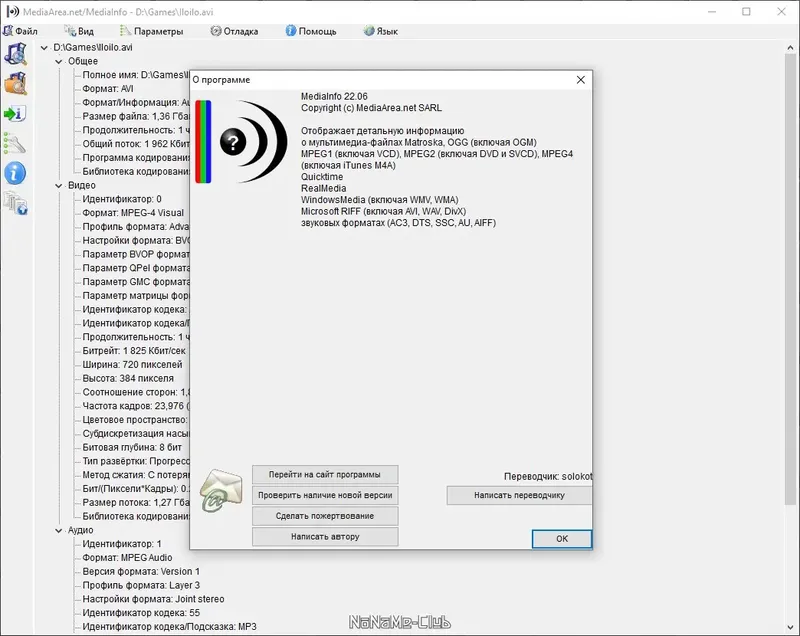Select Битовая глубина: 8 бит row
This screenshot has height=636, width=800.
pos(132,447)
